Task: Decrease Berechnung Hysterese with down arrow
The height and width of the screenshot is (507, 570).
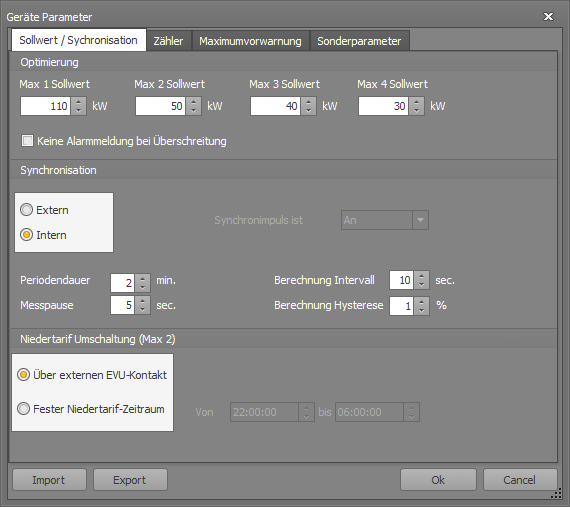Action: (x=422, y=311)
